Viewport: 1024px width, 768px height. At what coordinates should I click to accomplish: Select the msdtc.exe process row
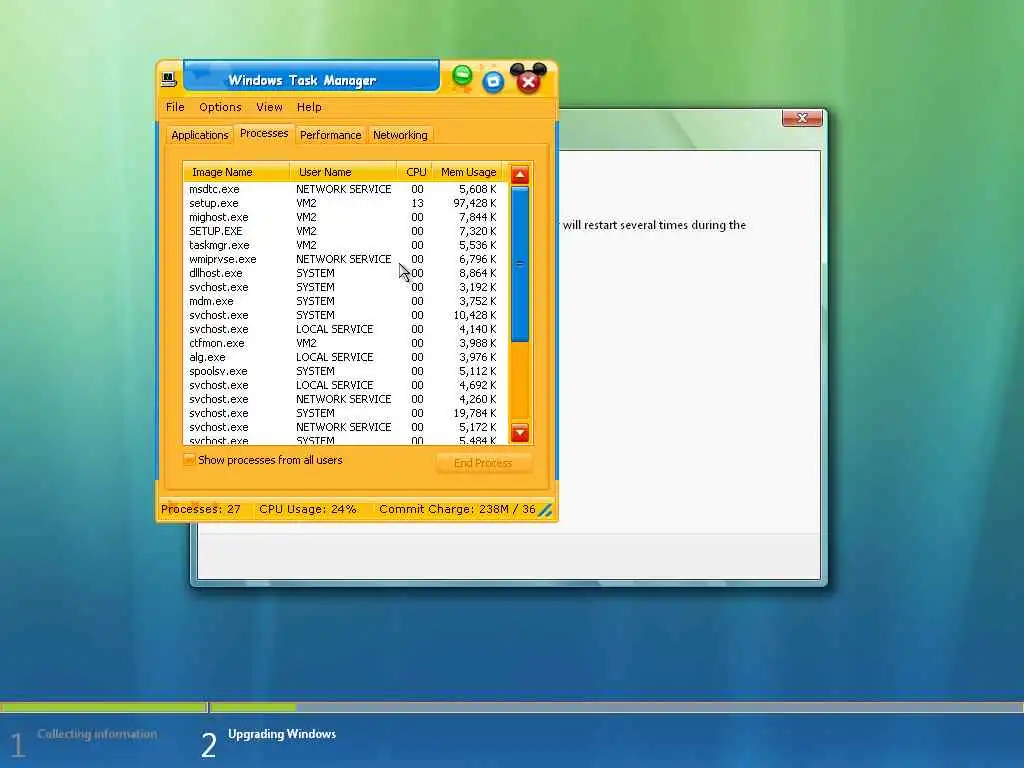(x=345, y=189)
